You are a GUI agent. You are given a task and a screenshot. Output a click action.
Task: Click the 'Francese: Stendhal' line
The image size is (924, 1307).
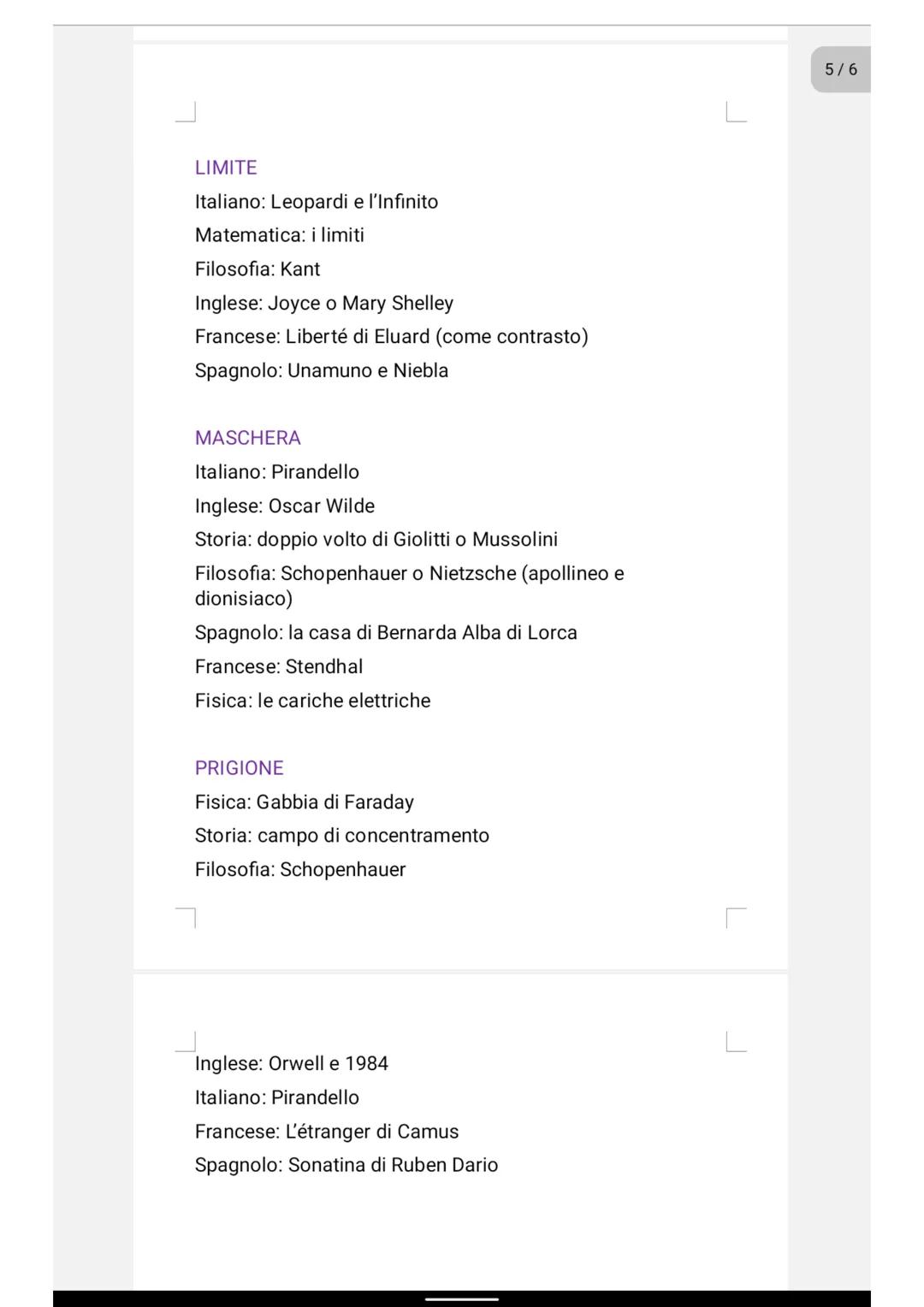[x=278, y=667]
